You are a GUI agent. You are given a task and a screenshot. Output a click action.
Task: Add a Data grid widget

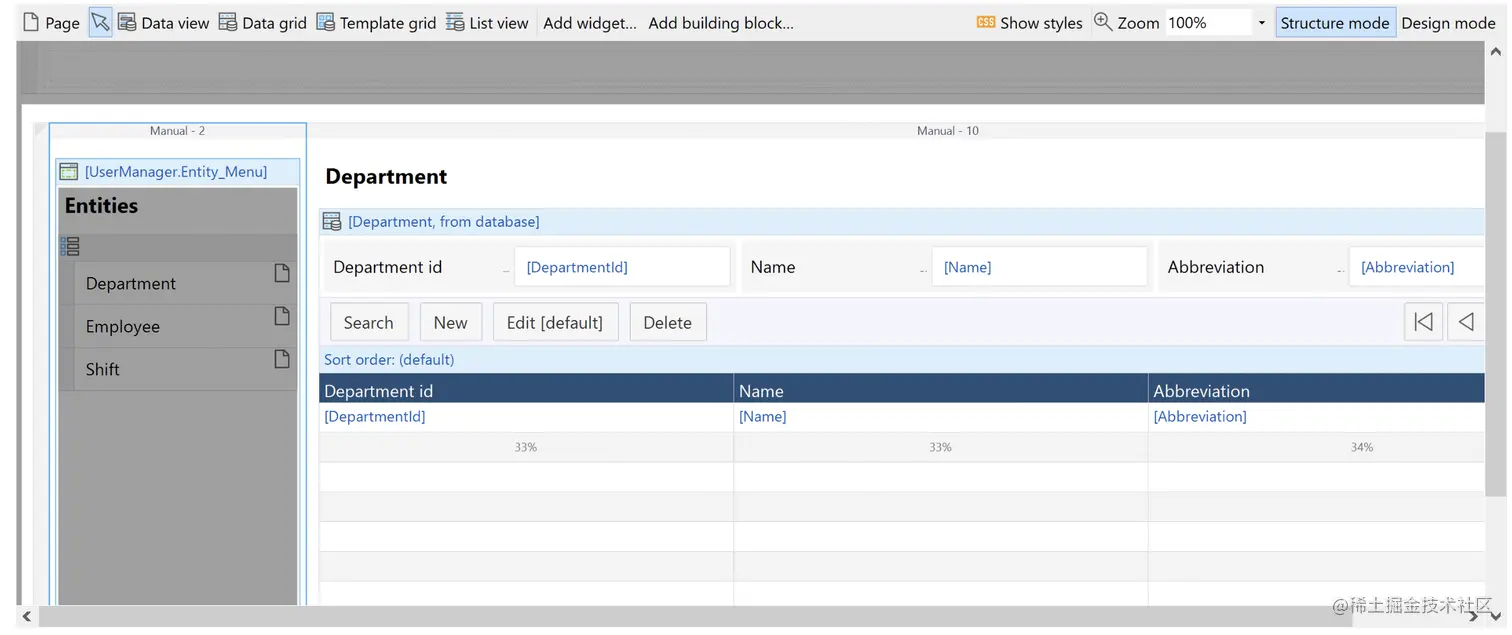pyautogui.click(x=262, y=22)
